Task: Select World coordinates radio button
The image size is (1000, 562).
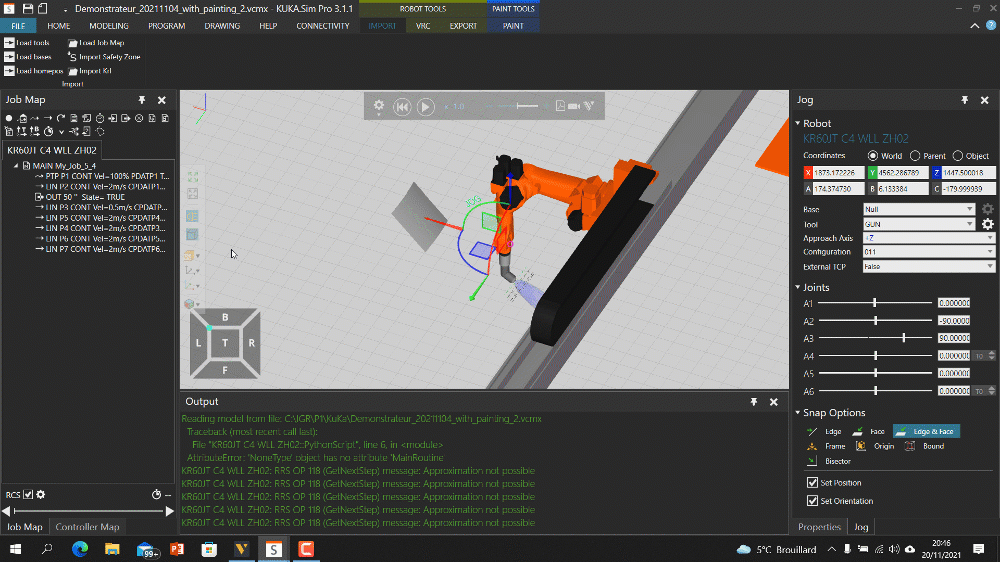Action: 872,156
